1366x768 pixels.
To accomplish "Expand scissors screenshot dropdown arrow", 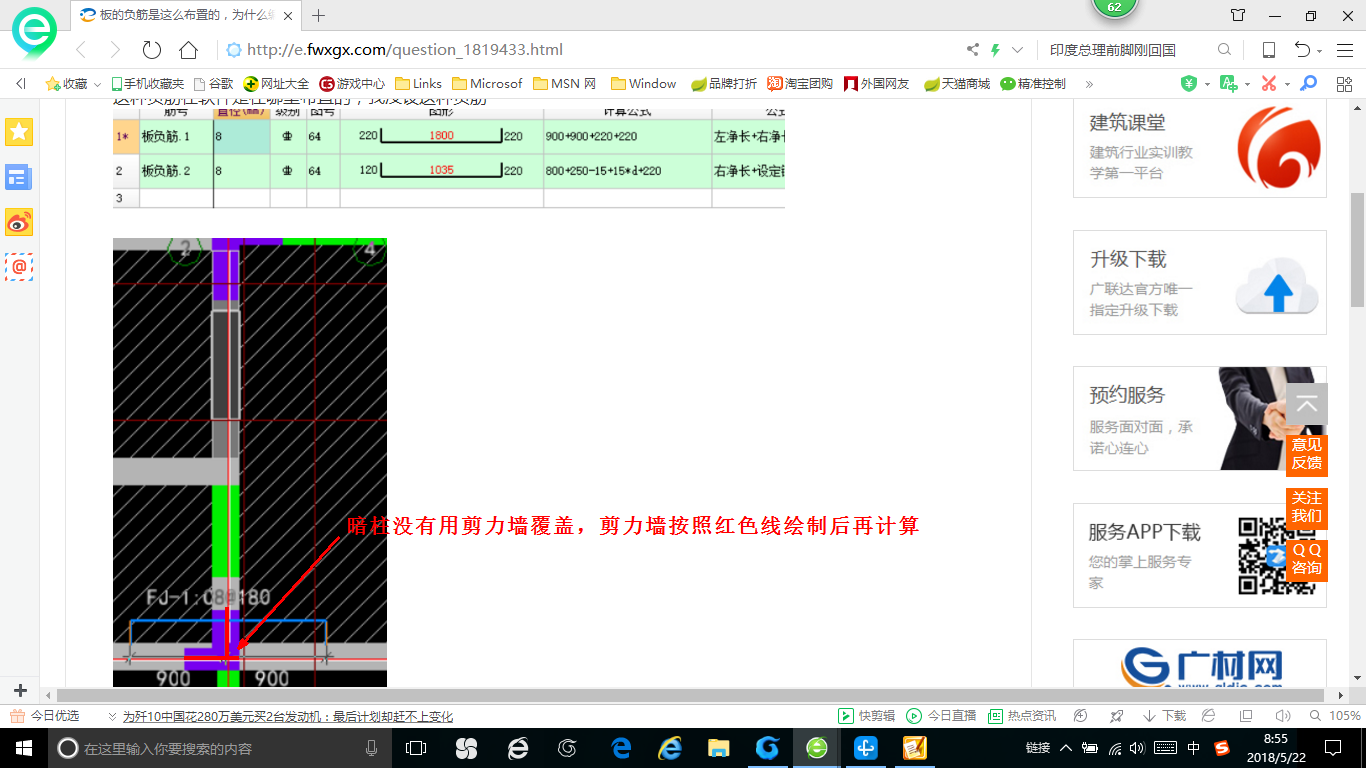I will point(1287,85).
